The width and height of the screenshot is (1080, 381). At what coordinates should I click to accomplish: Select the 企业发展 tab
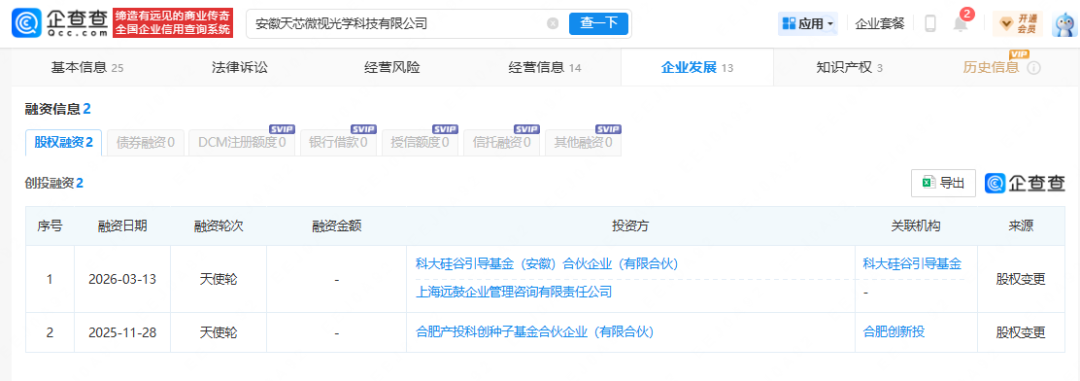696,68
